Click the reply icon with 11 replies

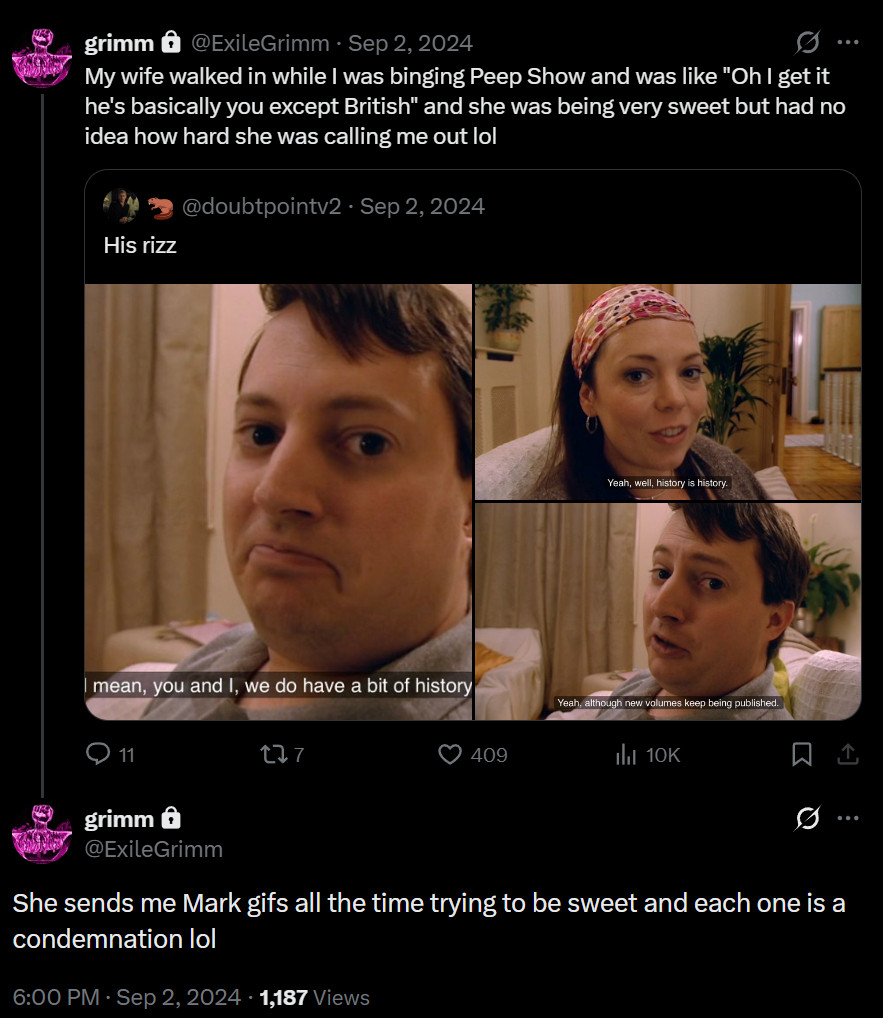(98, 755)
